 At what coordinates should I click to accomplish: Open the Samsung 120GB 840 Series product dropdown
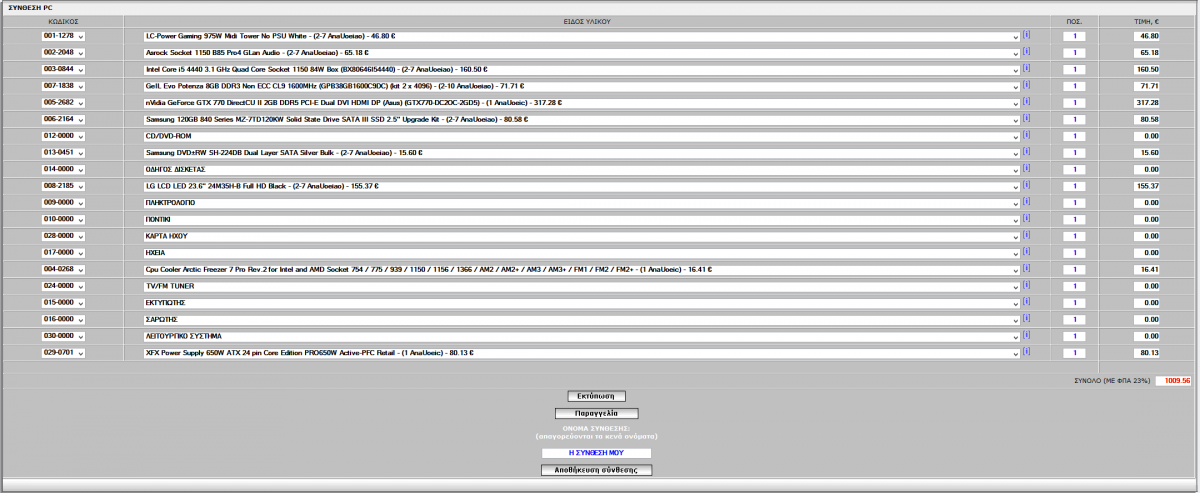coord(581,120)
